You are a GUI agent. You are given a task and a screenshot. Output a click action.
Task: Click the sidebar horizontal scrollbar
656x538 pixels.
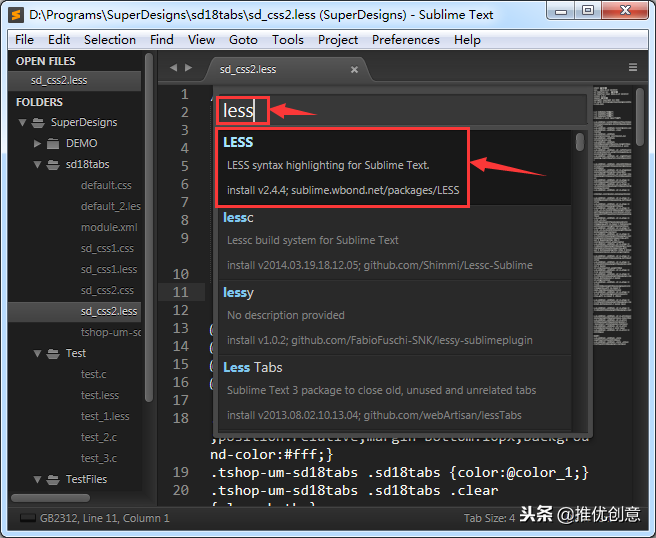point(50,498)
